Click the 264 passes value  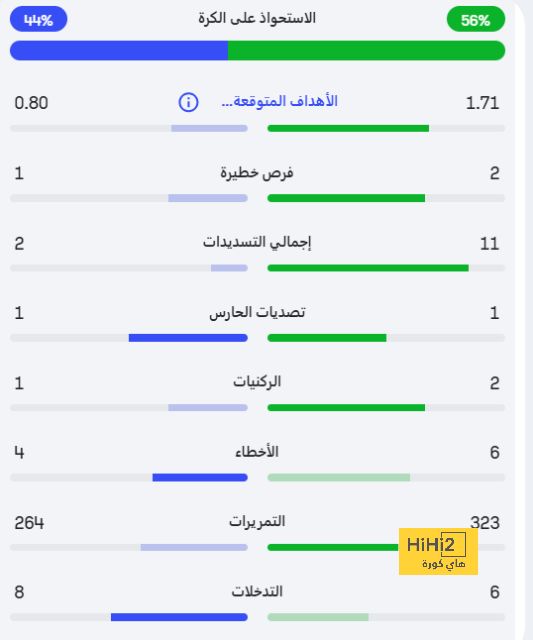coord(29,523)
